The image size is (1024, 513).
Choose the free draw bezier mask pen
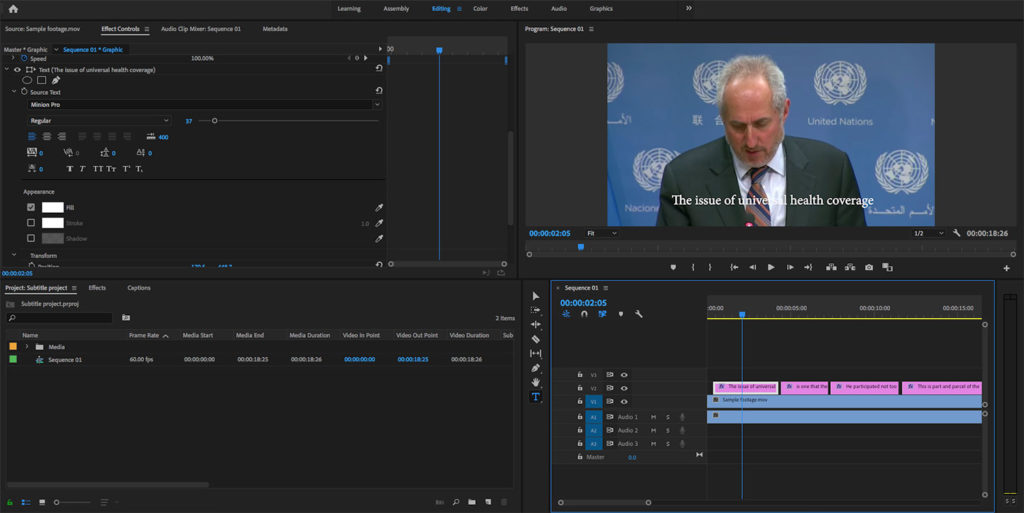pyautogui.click(x=56, y=80)
